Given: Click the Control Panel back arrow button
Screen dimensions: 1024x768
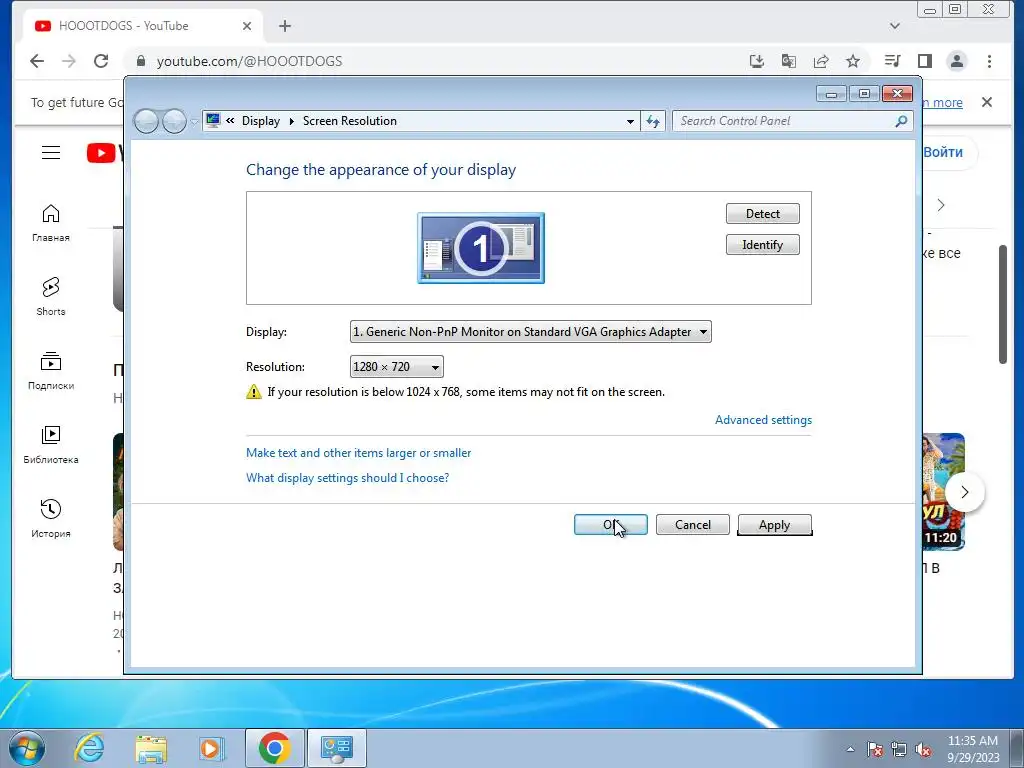Looking at the screenshot, I should point(146,121).
